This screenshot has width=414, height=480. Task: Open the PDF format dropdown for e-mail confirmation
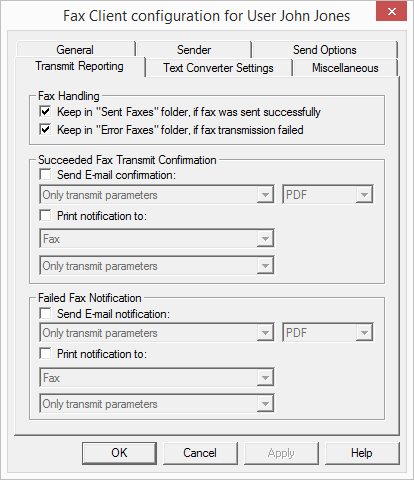[328, 194]
